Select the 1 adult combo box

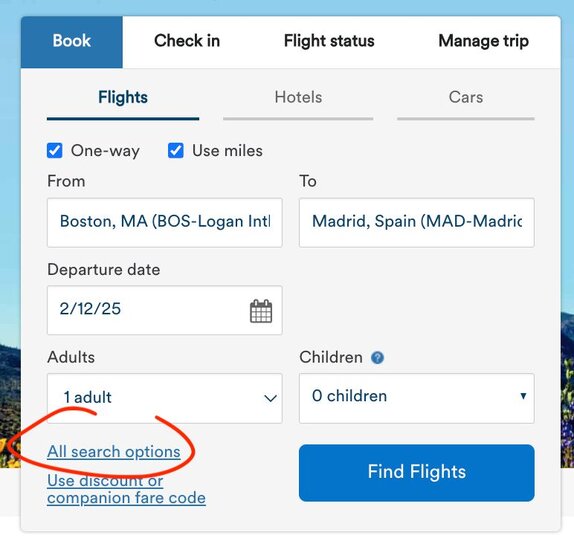tap(165, 398)
